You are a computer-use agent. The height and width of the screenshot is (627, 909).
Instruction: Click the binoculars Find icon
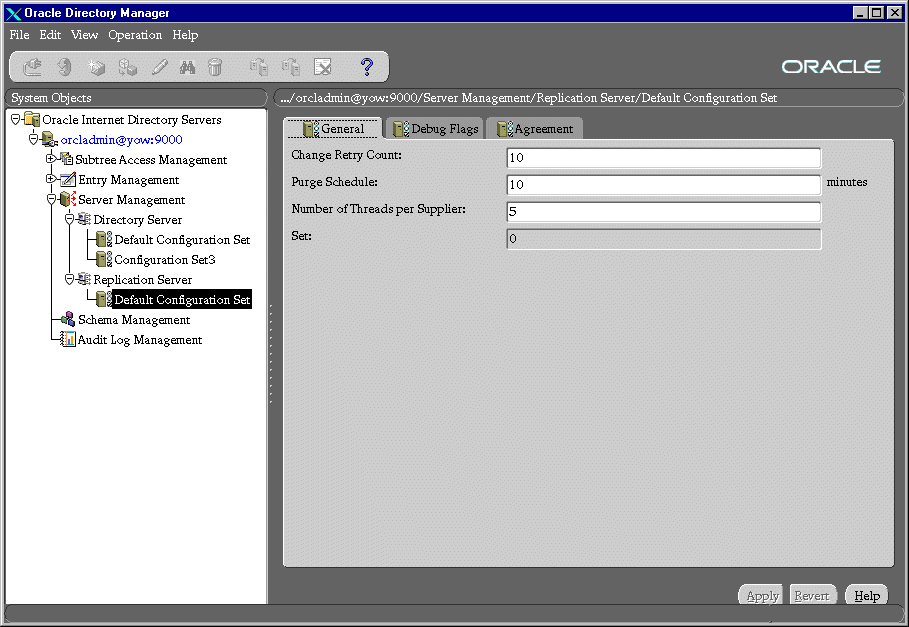tap(187, 67)
